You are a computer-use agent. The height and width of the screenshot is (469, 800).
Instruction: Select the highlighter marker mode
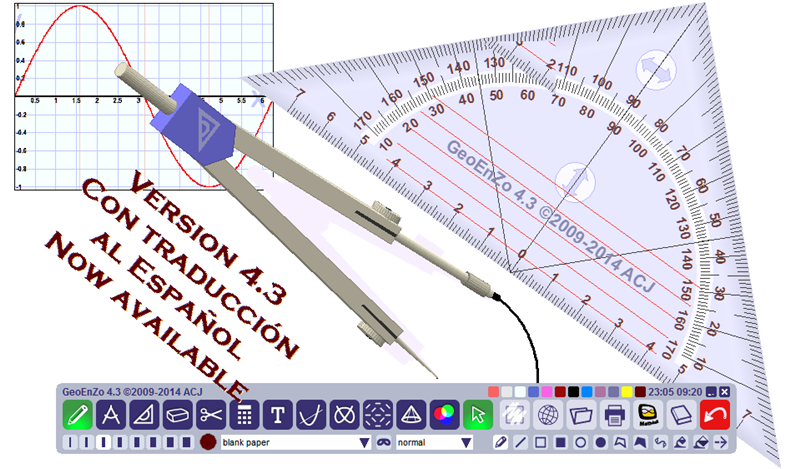pos(680,442)
